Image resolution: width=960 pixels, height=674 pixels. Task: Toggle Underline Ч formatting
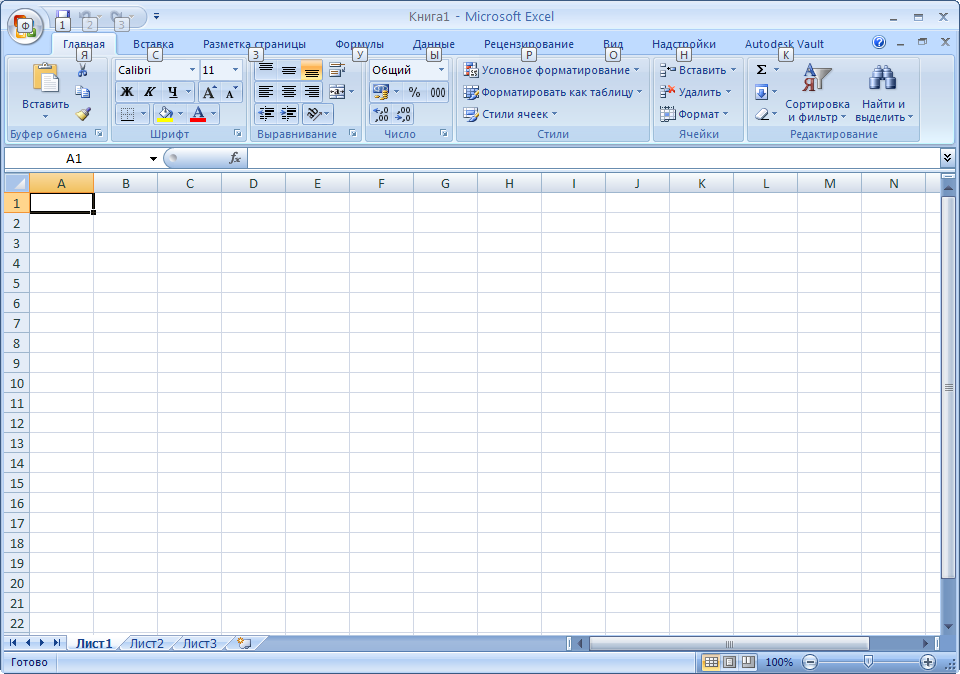(x=173, y=92)
